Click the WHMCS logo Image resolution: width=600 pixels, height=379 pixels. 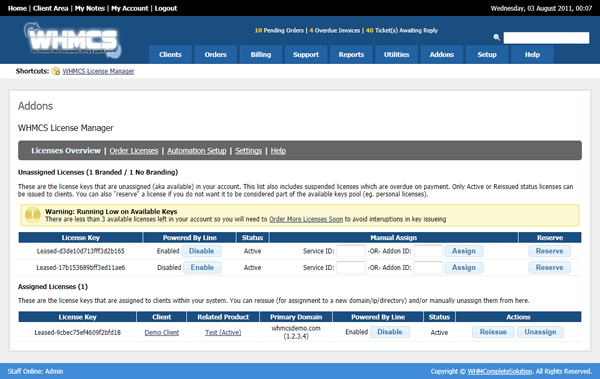pyautogui.click(x=73, y=40)
